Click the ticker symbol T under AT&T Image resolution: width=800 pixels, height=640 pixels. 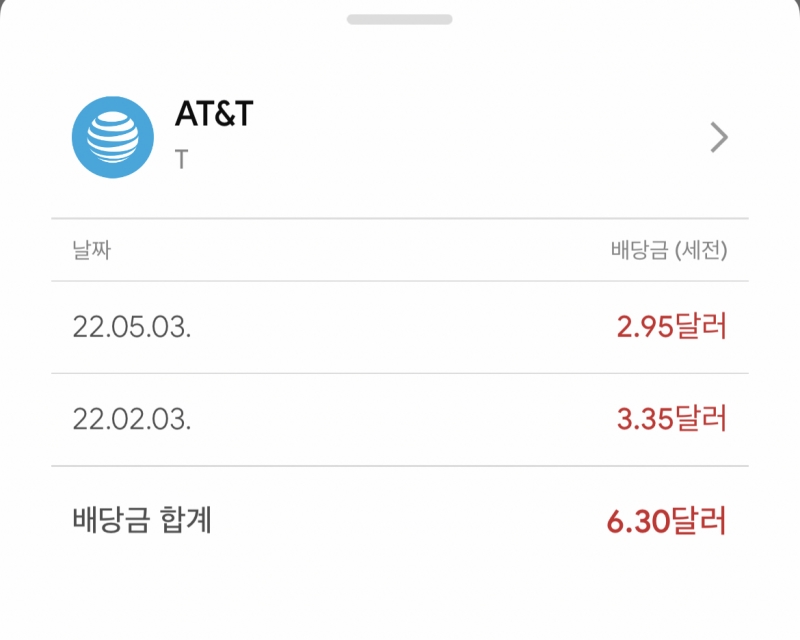[181, 160]
